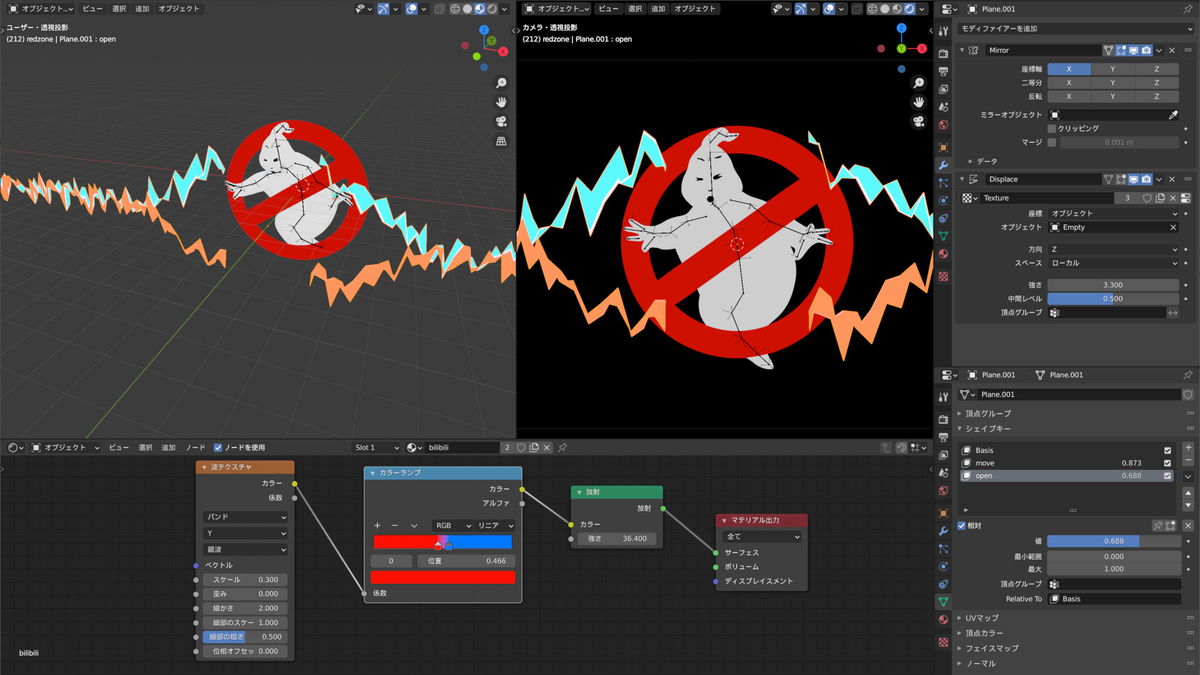The height and width of the screenshot is (675, 1200).
Task: Click the pan hand icon in left viewport
Action: tap(501, 102)
